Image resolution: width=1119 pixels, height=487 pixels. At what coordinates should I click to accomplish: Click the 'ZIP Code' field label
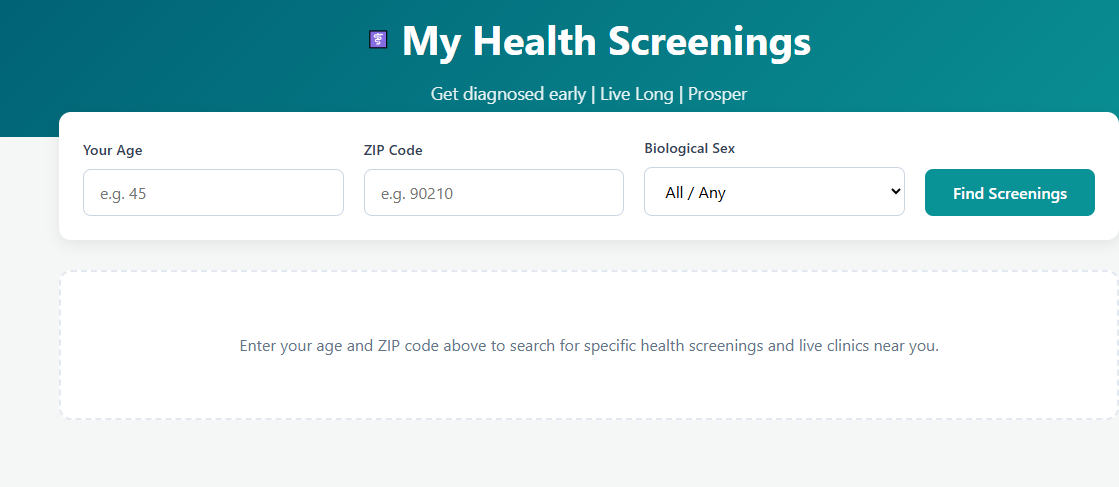tap(393, 151)
